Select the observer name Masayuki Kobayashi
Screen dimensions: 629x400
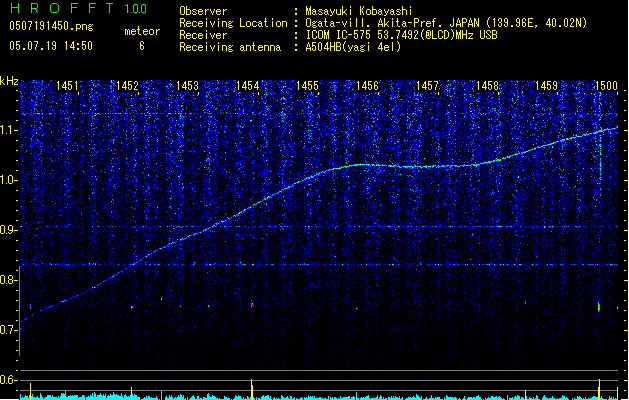pyautogui.click(x=360, y=11)
